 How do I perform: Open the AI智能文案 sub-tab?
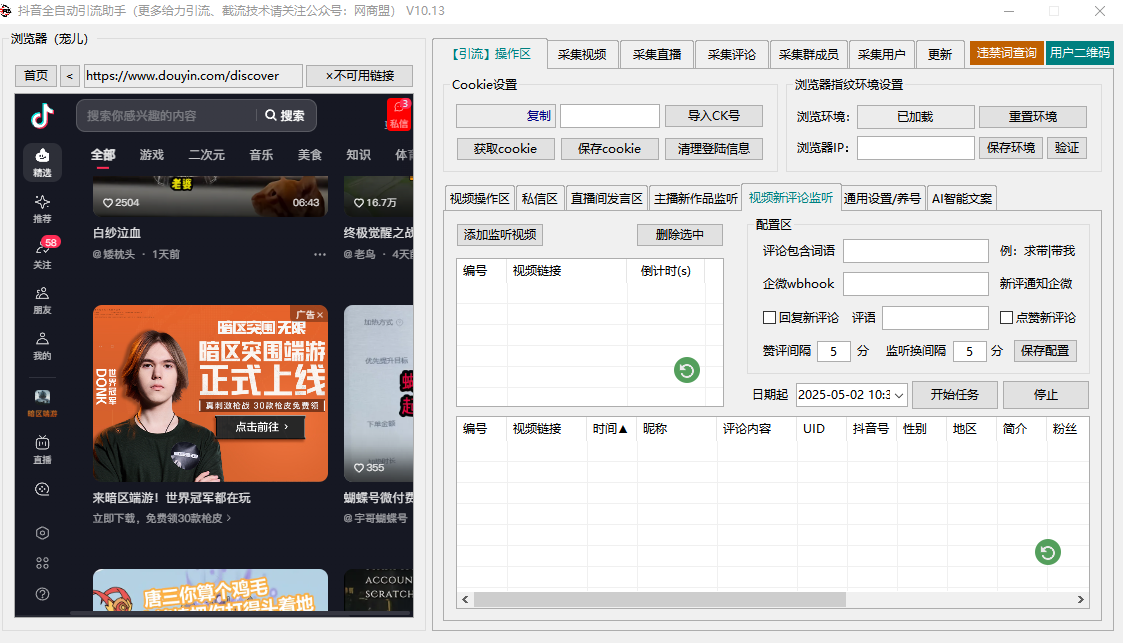961,198
